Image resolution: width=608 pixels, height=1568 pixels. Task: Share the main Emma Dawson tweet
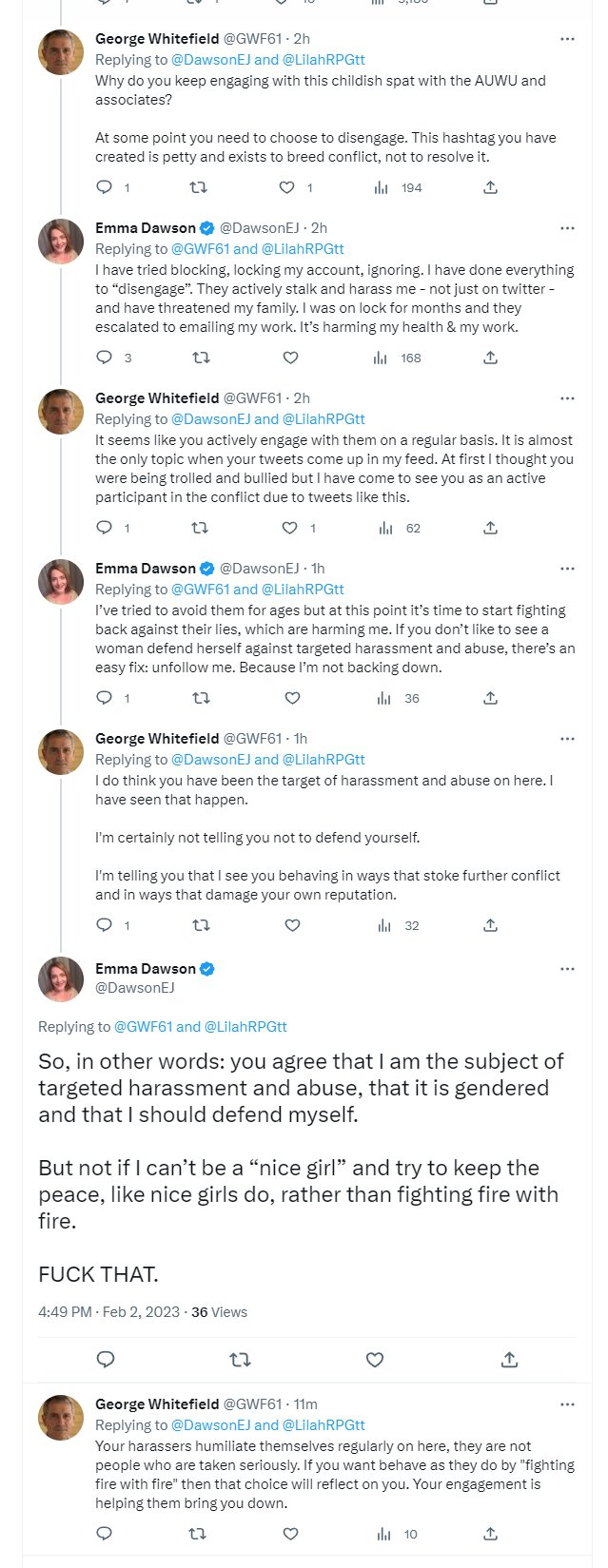coord(509,1360)
